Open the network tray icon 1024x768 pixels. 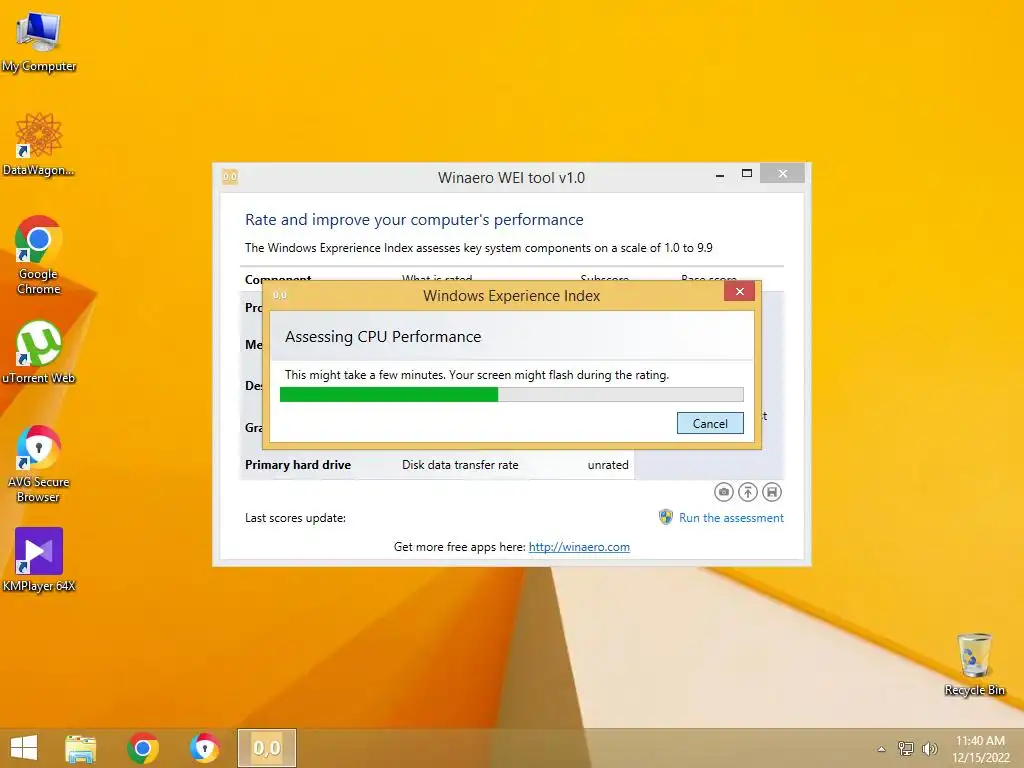tap(905, 748)
